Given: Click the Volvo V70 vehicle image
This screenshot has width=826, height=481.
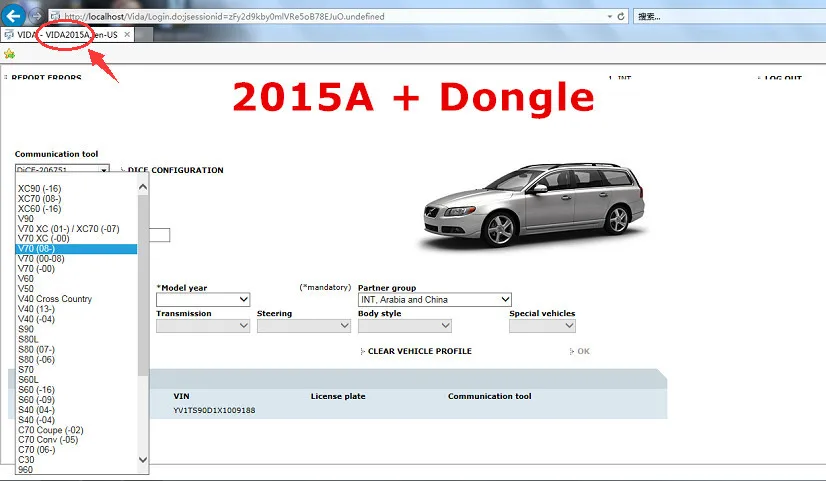Looking at the screenshot, I should tap(533, 205).
